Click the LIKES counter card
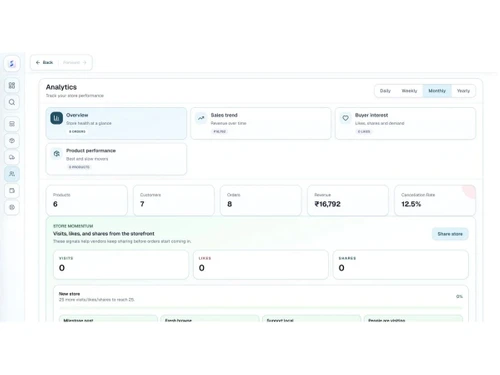The width and height of the screenshot is (500, 375). (x=261, y=265)
